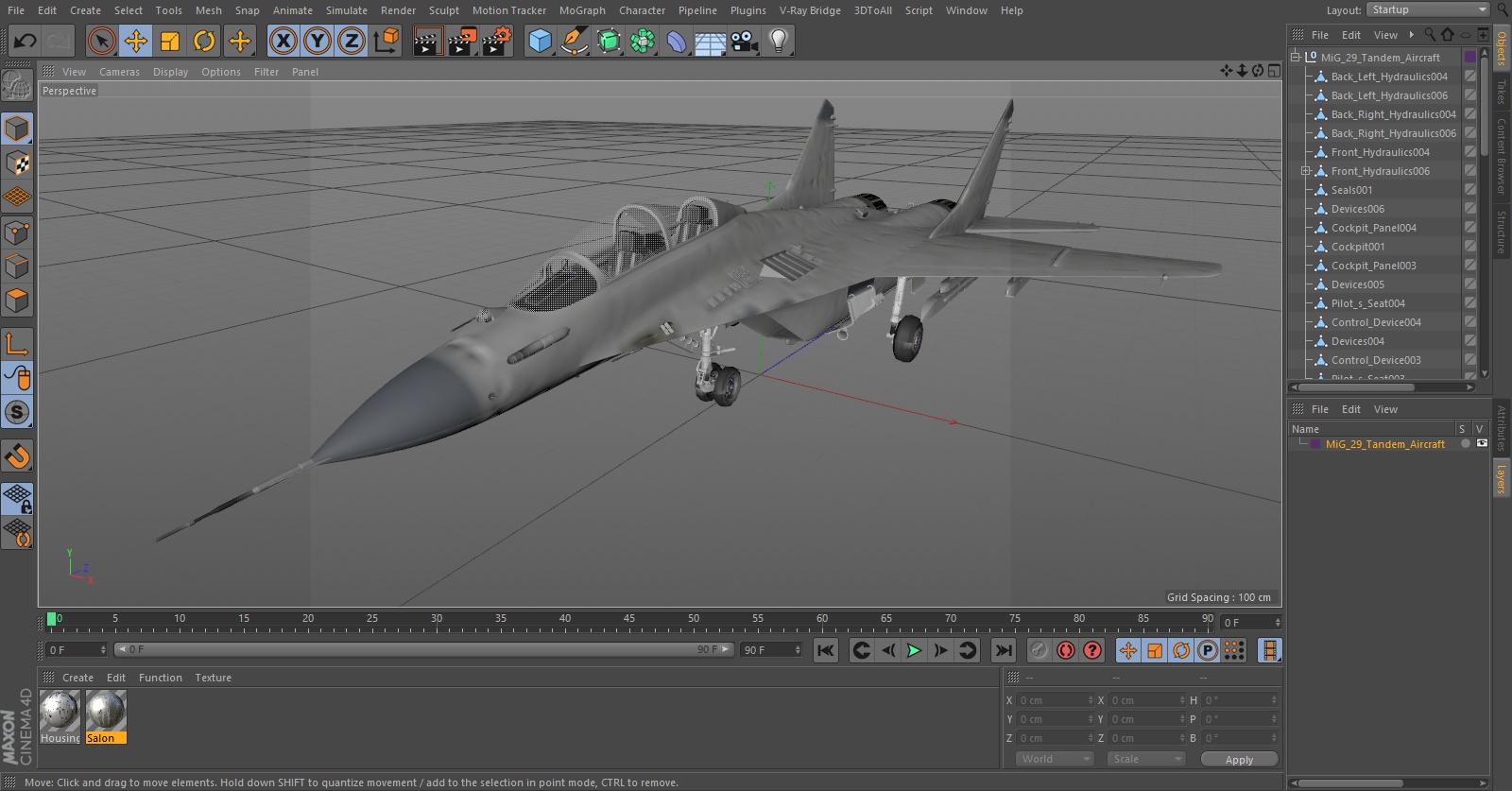Screen dimensions: 1512x791
Task: Go to start of animation
Action: tap(826, 650)
